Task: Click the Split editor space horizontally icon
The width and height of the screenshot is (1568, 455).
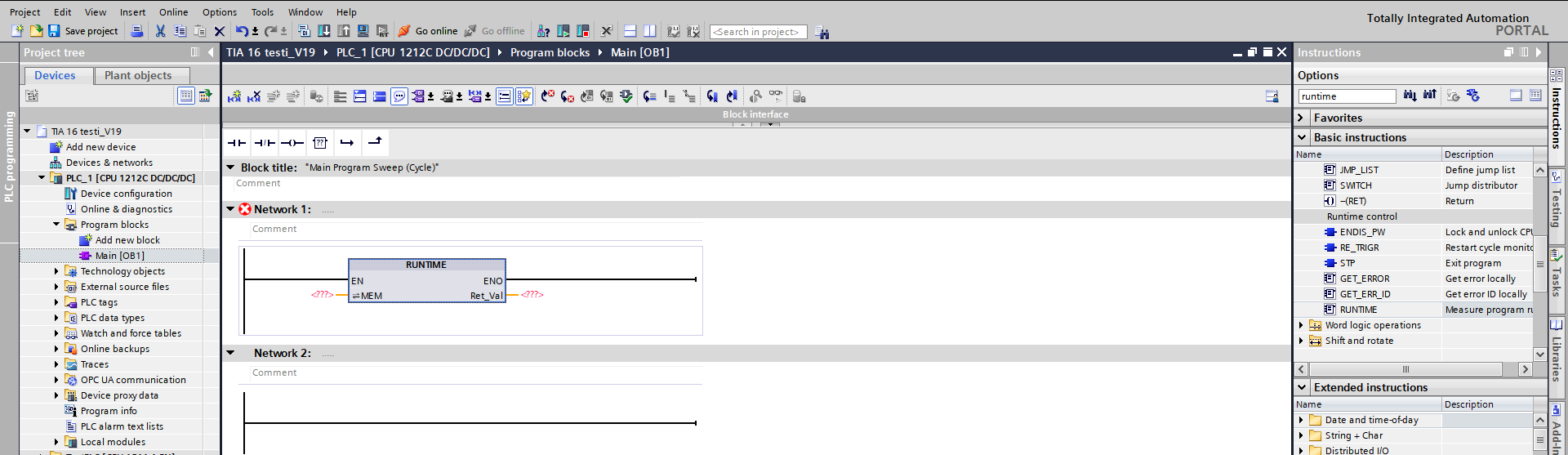Action: (630, 31)
